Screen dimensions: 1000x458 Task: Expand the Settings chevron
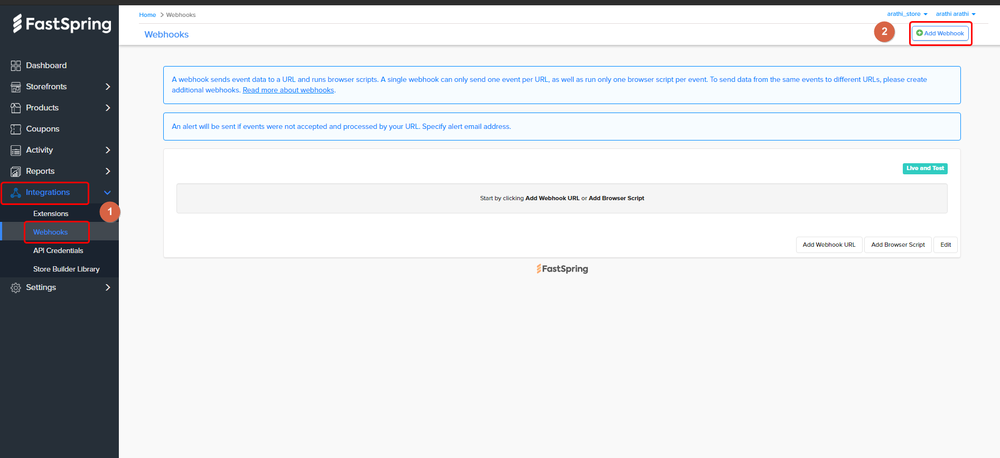tap(107, 288)
